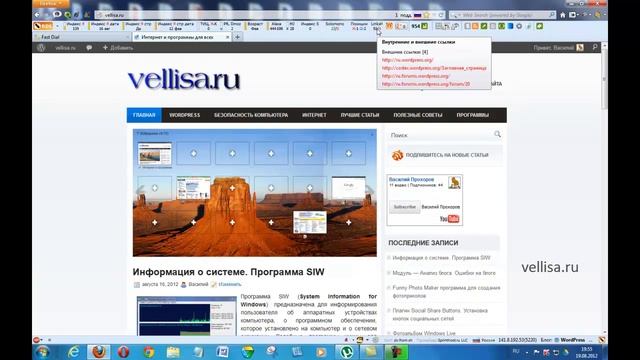Click the RDS bar orange logo button
Image resolution: width=640 pixels, height=360 pixels.
(x=43, y=26)
